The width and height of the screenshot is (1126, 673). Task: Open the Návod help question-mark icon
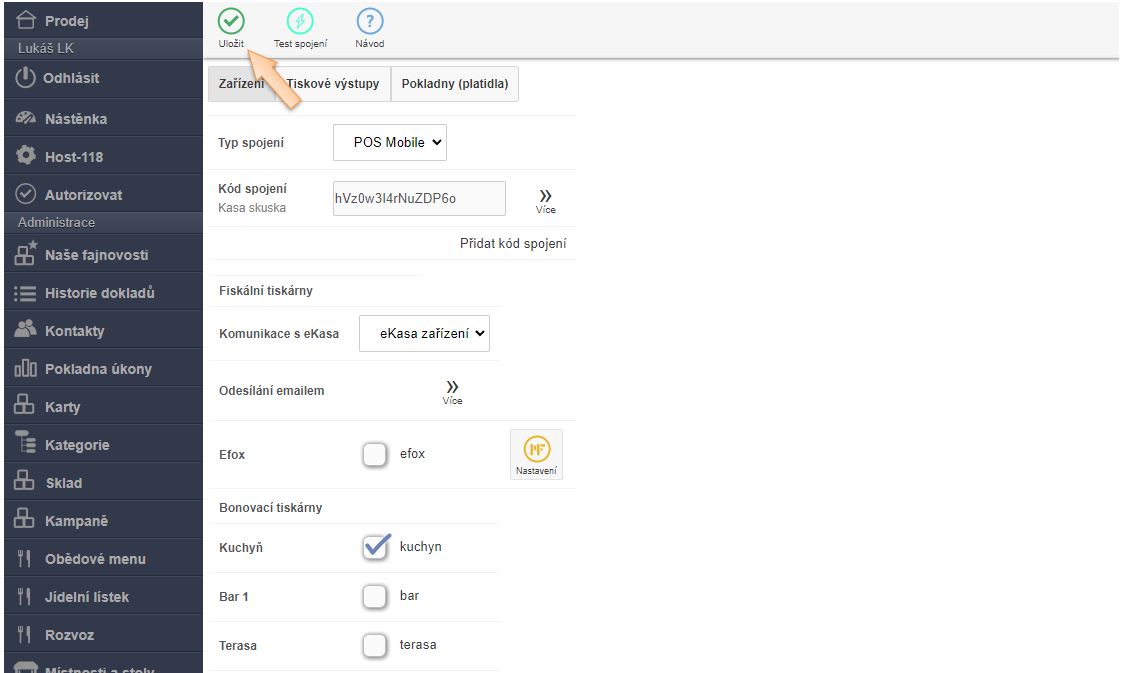pos(369,22)
